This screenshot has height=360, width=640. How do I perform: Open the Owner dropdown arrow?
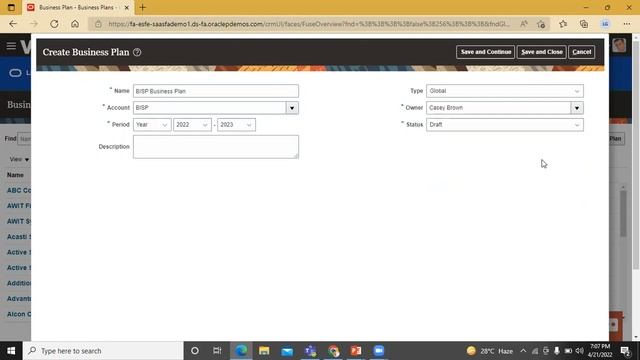point(577,108)
